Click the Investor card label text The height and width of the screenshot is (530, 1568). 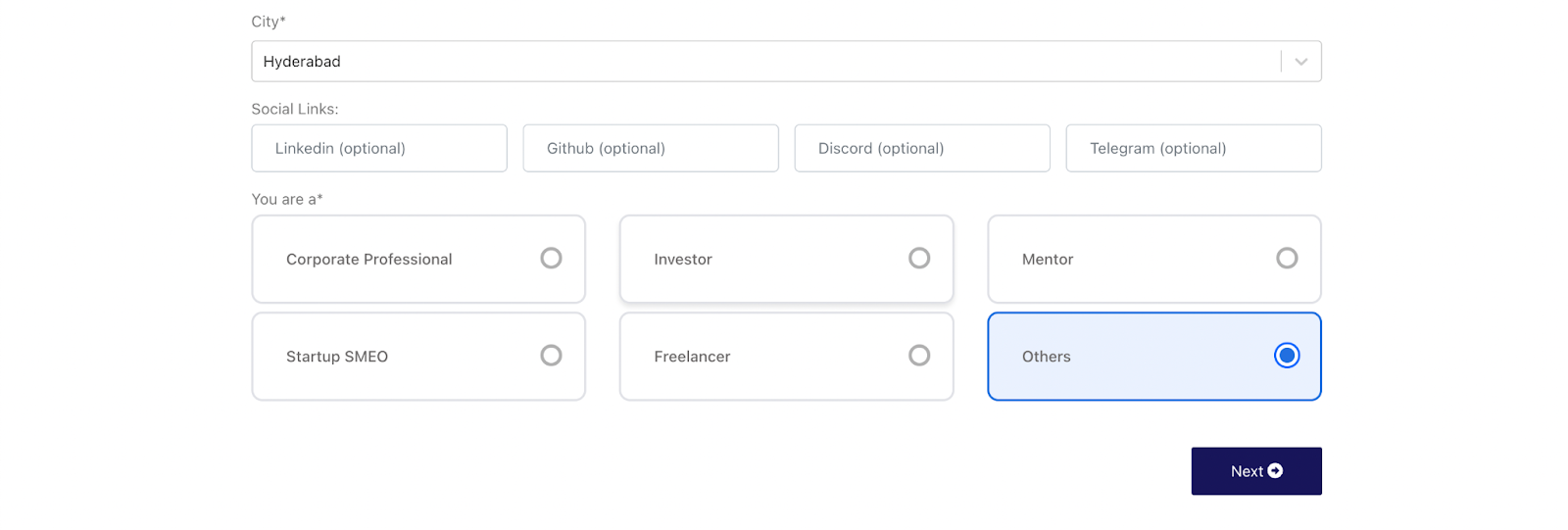(x=683, y=260)
